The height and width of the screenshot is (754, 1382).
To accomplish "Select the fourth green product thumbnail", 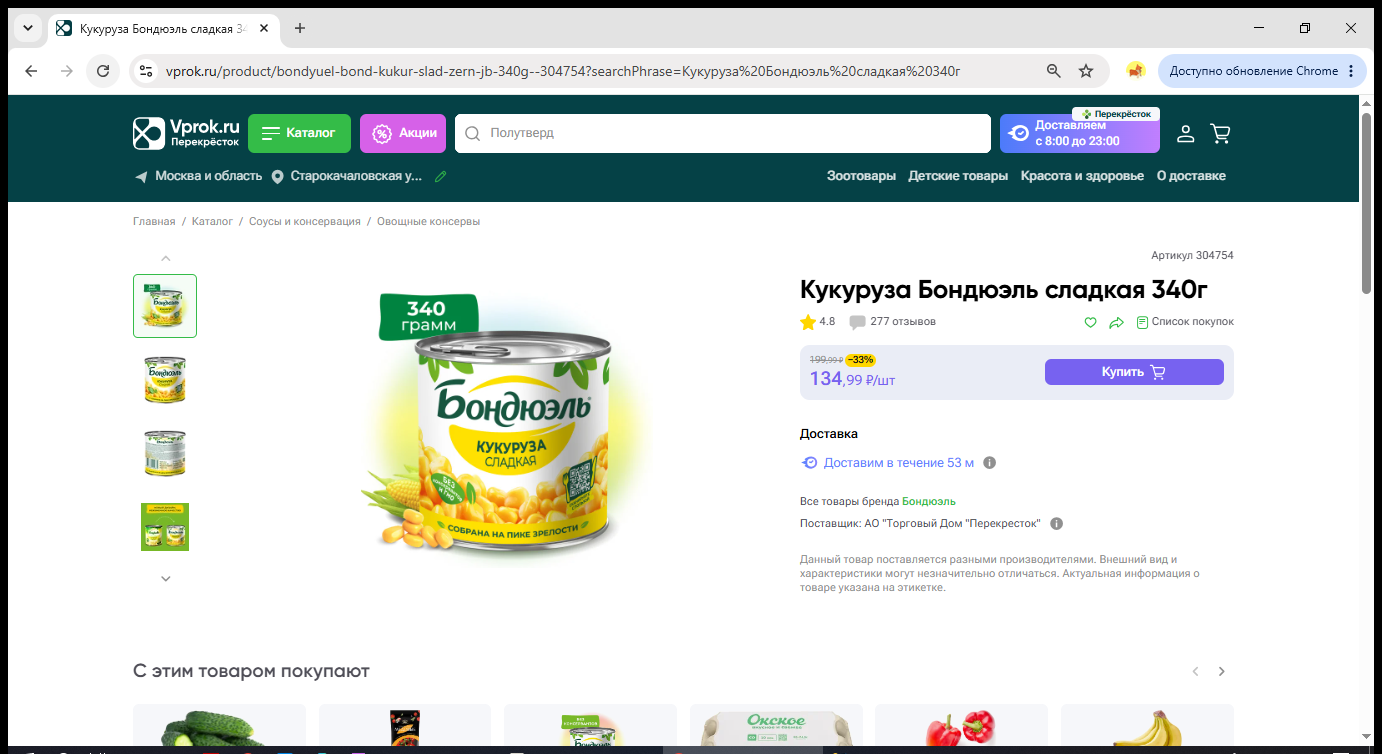I will 165,527.
